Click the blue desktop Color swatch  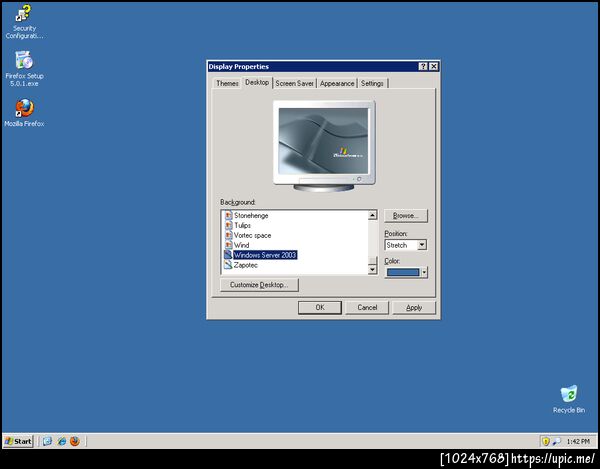click(x=403, y=272)
